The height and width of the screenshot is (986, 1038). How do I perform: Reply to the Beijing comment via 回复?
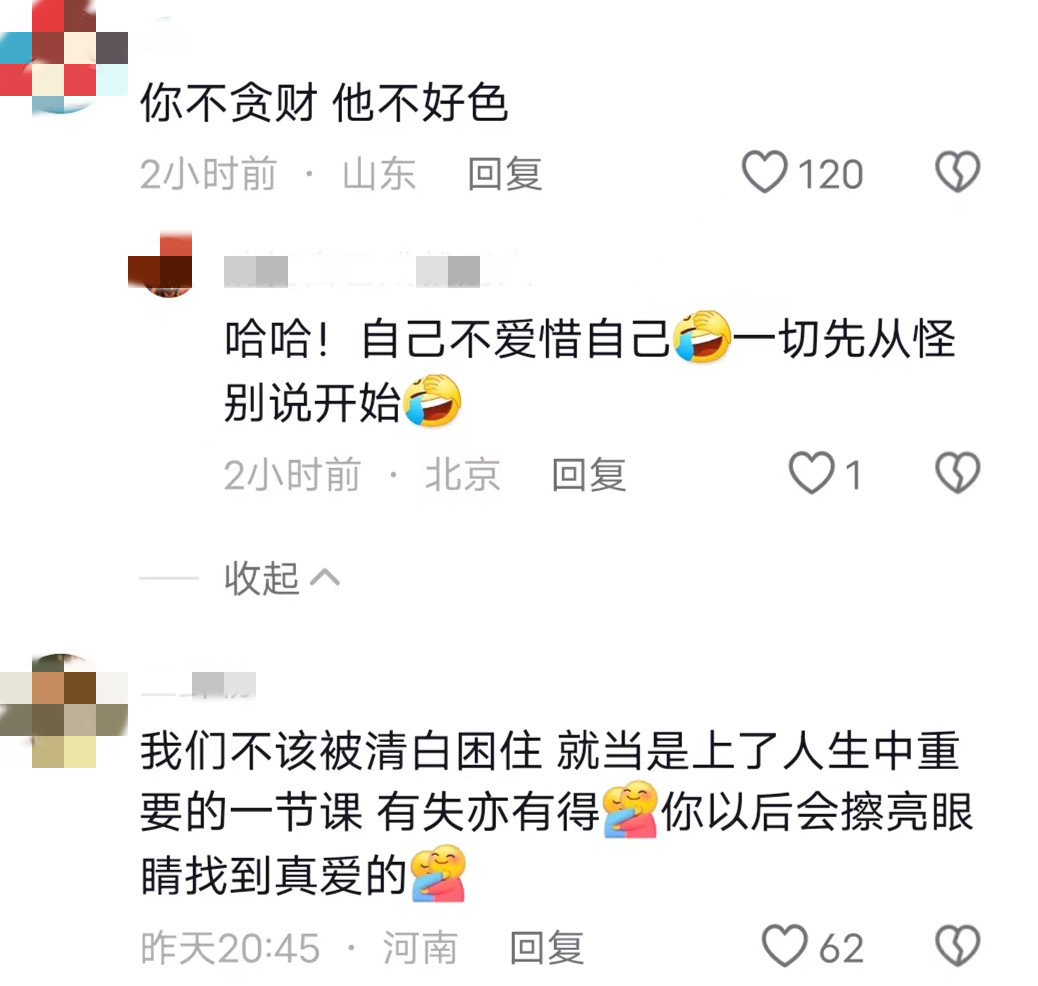[x=589, y=474]
